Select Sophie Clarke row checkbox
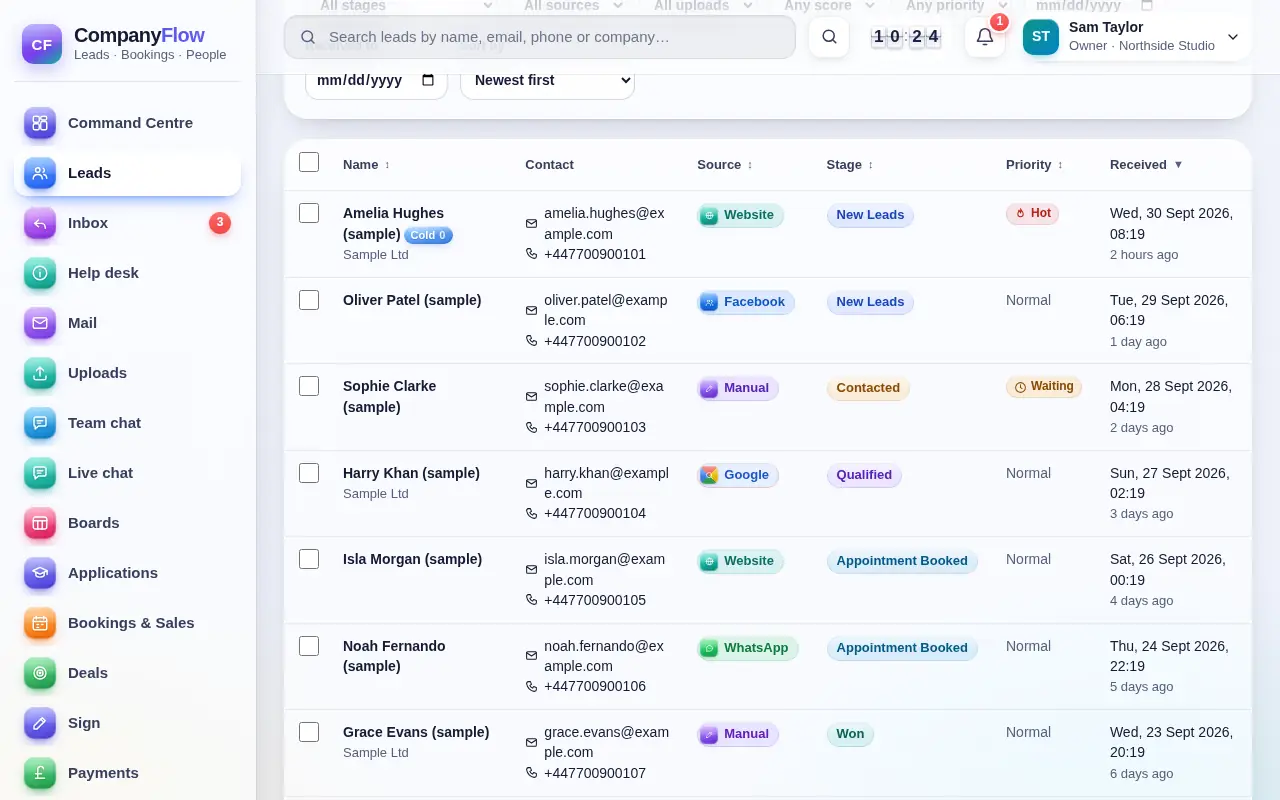This screenshot has height=800, width=1280. [309, 386]
